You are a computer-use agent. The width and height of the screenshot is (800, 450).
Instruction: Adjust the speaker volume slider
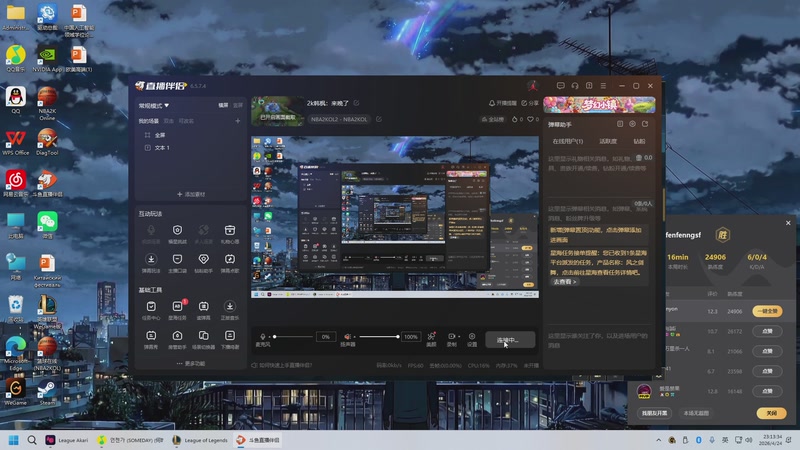[379, 337]
